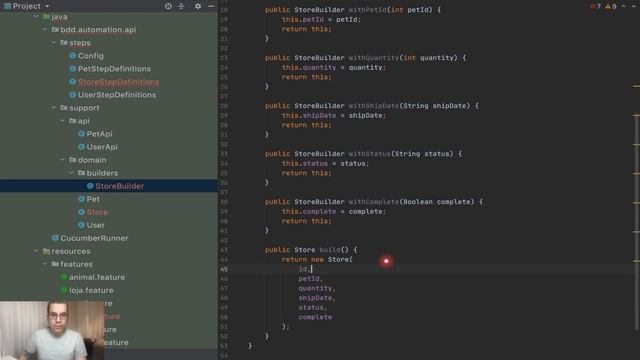The width and height of the screenshot is (640, 360).
Task: Collapse the java folder
Action: [36, 17]
